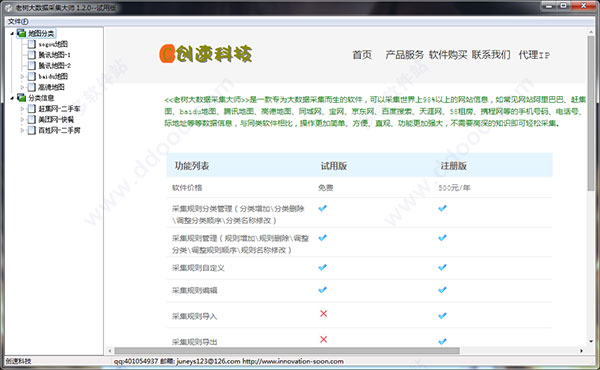Screen dimensions: 600x370
Task: Click registered-version checkmark for 采集规则编辑
Action: tap(442, 290)
